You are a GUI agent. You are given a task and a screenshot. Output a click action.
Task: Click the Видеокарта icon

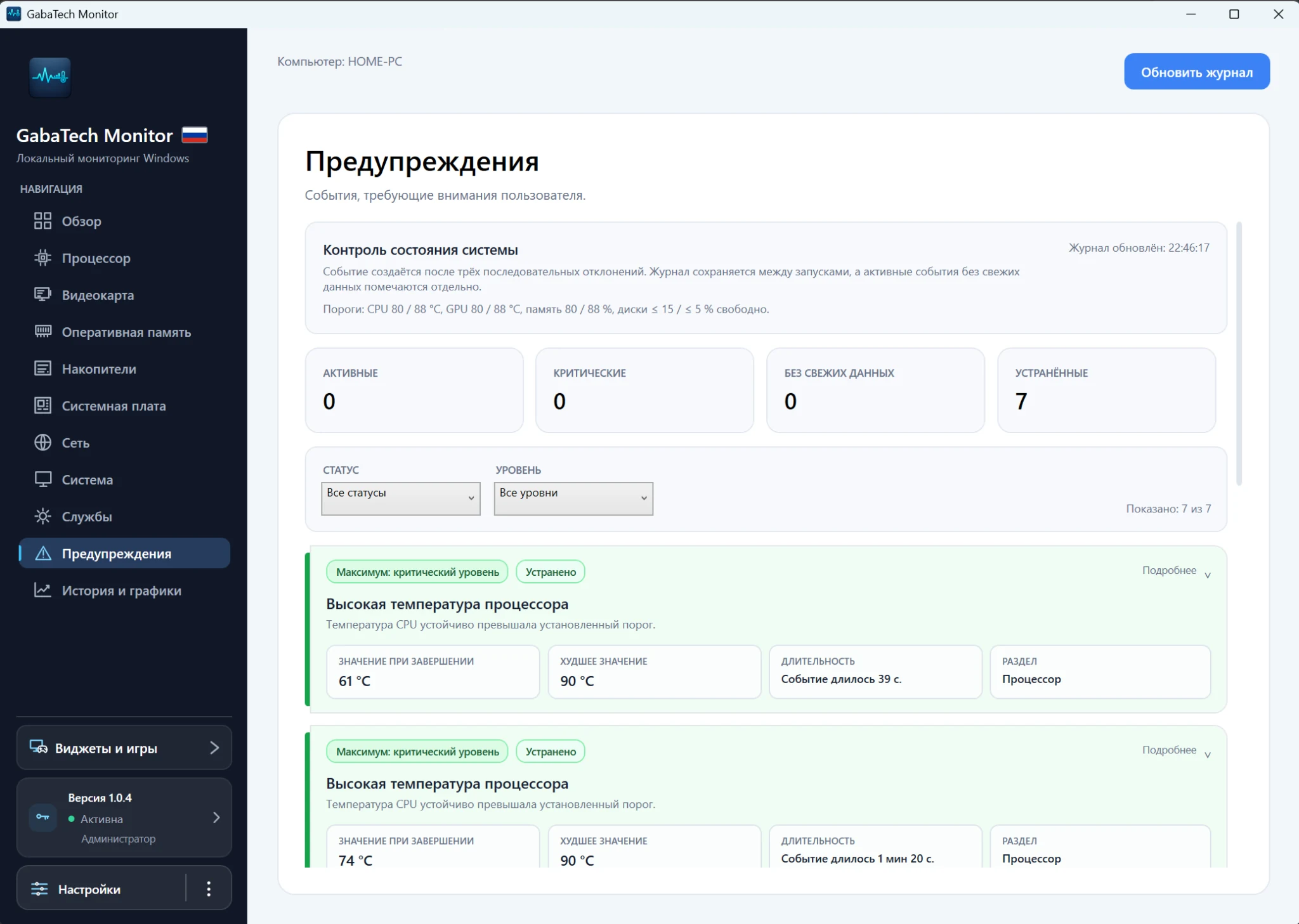tap(42, 294)
